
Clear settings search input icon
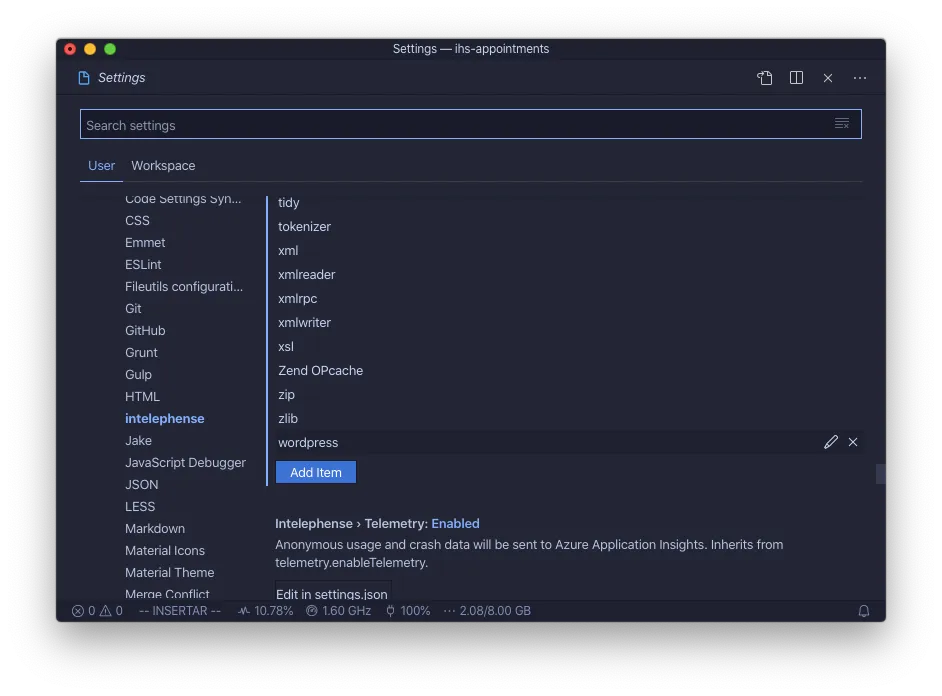(842, 124)
